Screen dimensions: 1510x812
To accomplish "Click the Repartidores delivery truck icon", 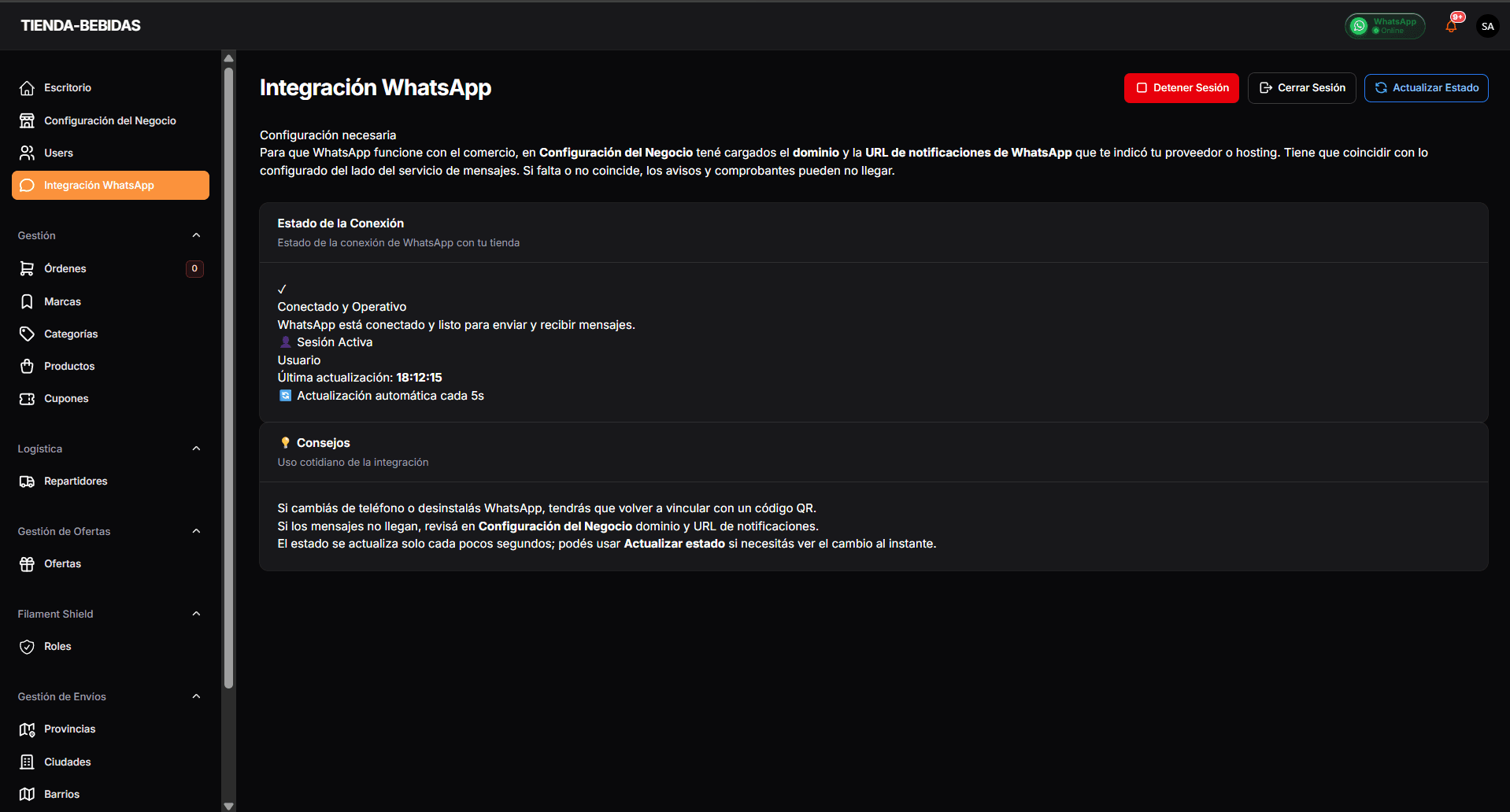I will pyautogui.click(x=28, y=481).
